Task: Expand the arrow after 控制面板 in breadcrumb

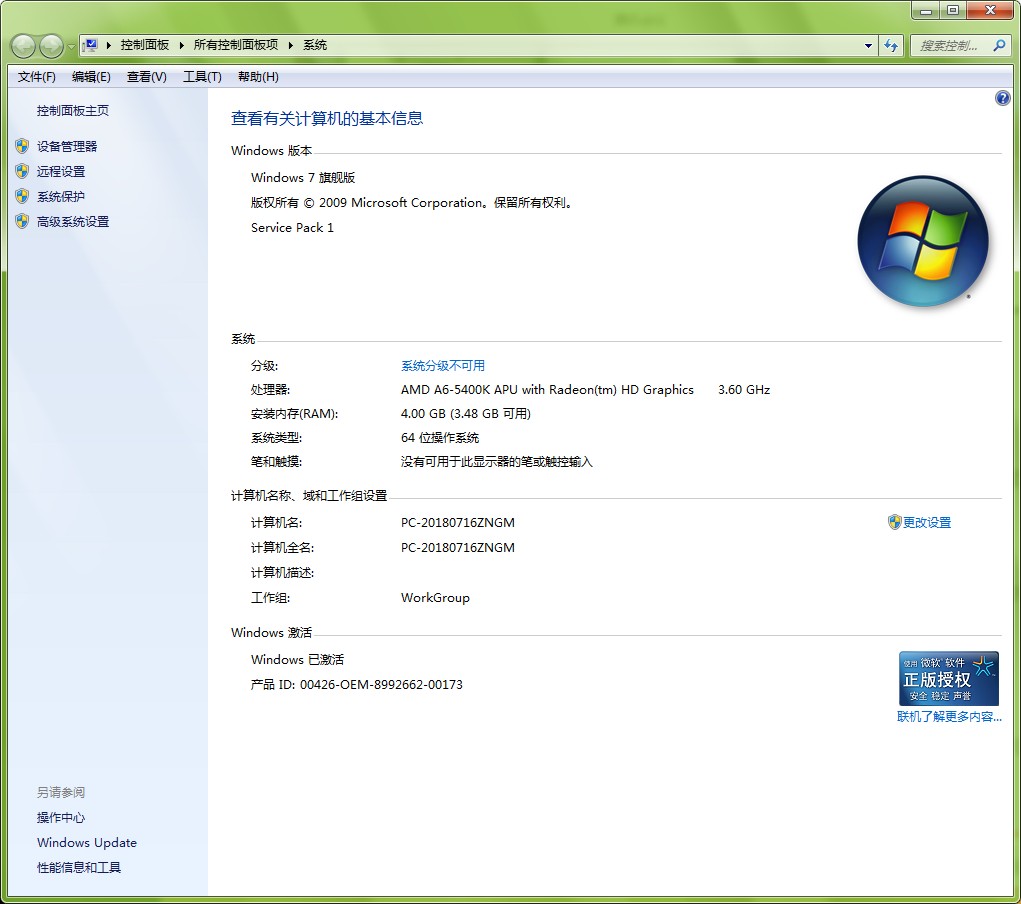Action: [x=181, y=45]
